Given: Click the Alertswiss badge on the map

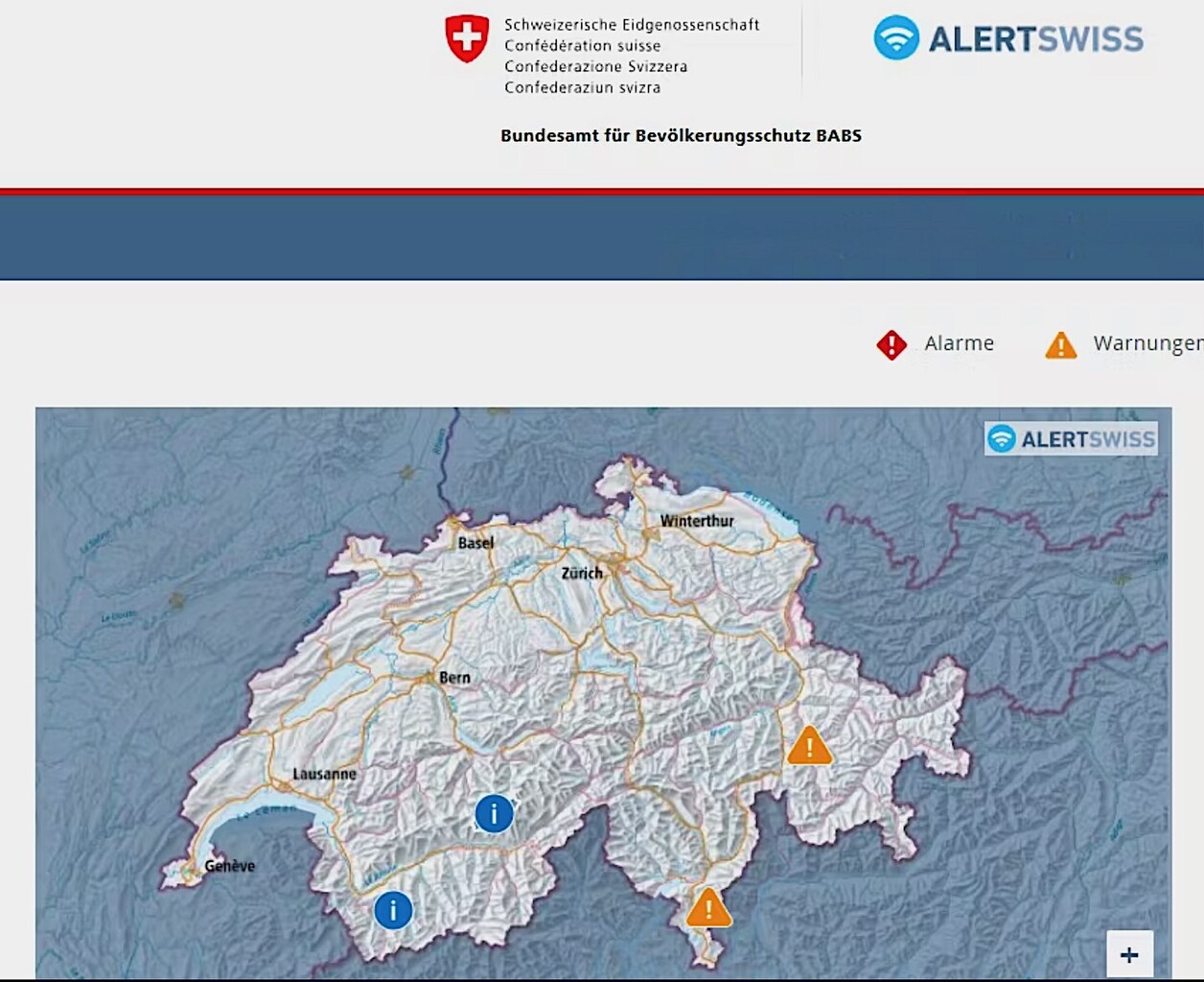Looking at the screenshot, I should [x=1071, y=438].
